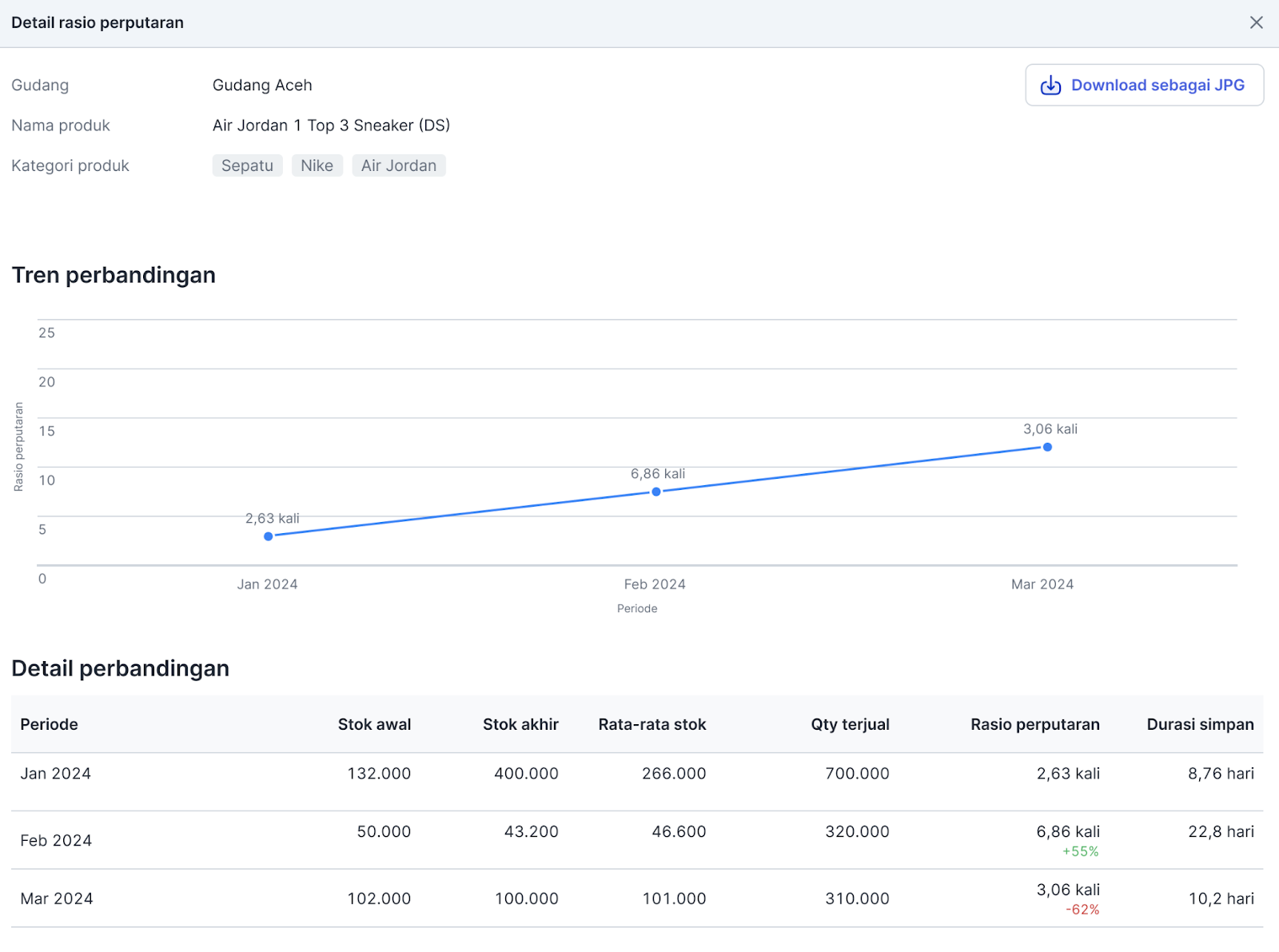Click the Air Jordan category tag
Image resolution: width=1279 pixels, height=952 pixels.
[x=398, y=165]
